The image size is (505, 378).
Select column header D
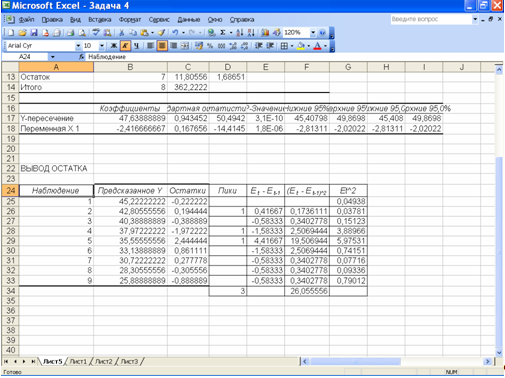click(x=228, y=67)
